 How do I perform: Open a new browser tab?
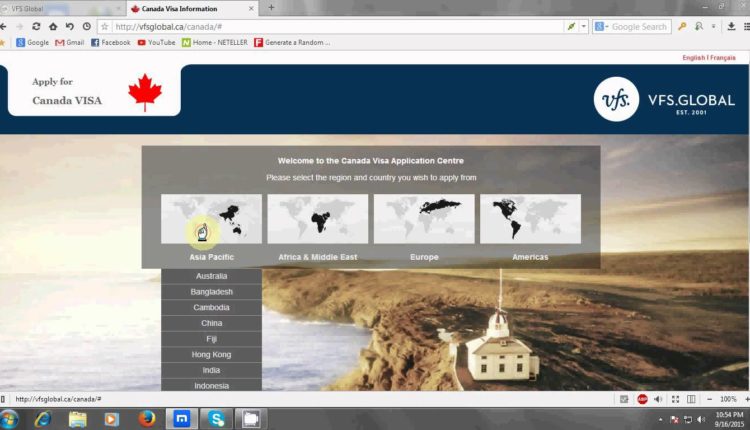(271, 8)
